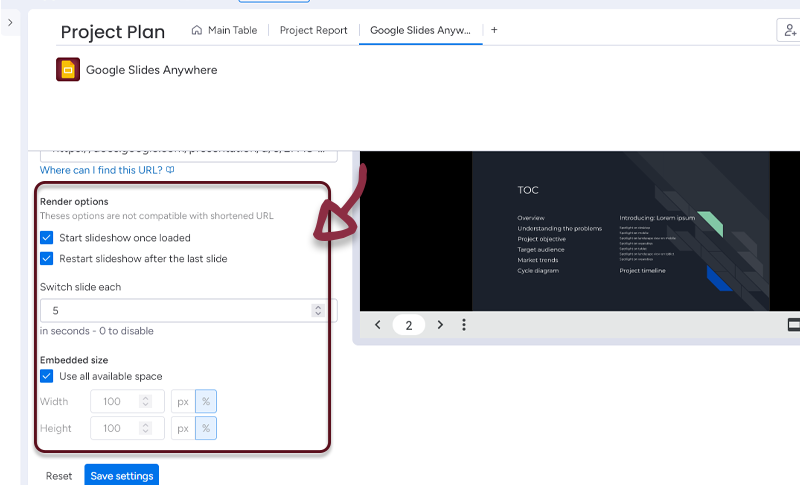Click the Height value stepper arrows
800x485 pixels.
tap(145, 428)
